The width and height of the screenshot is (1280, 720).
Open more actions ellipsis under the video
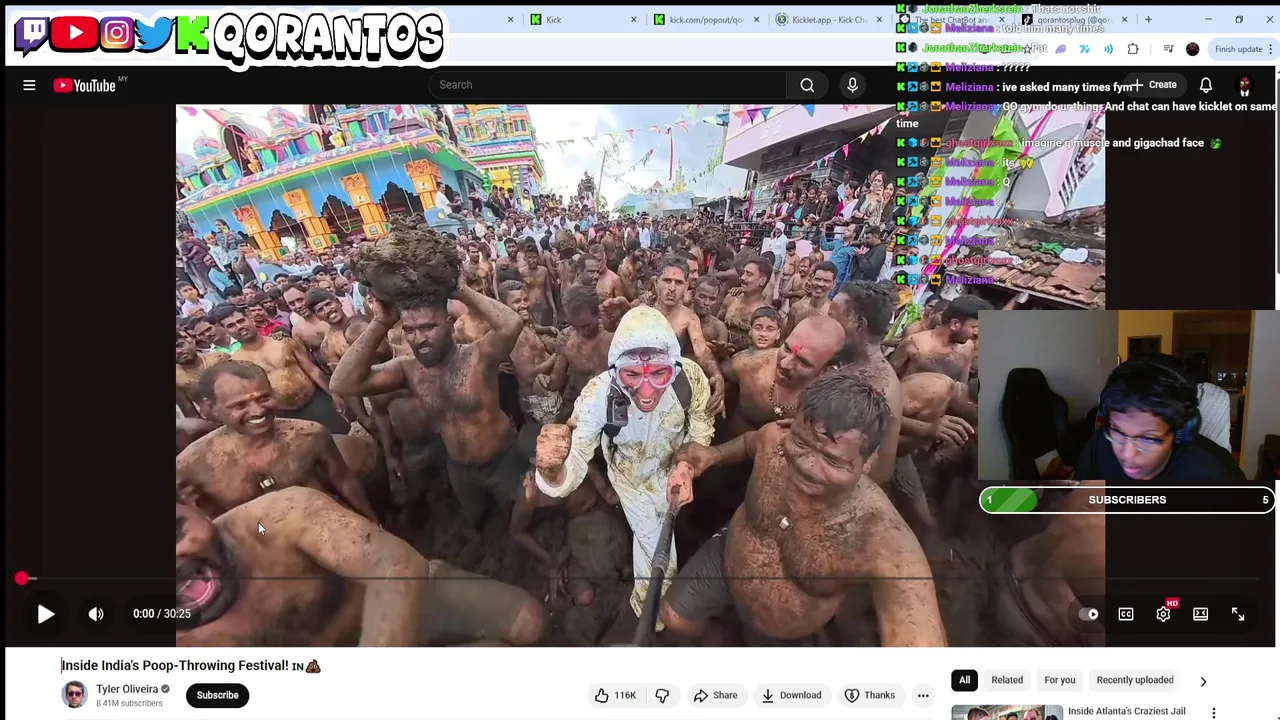tap(923, 695)
